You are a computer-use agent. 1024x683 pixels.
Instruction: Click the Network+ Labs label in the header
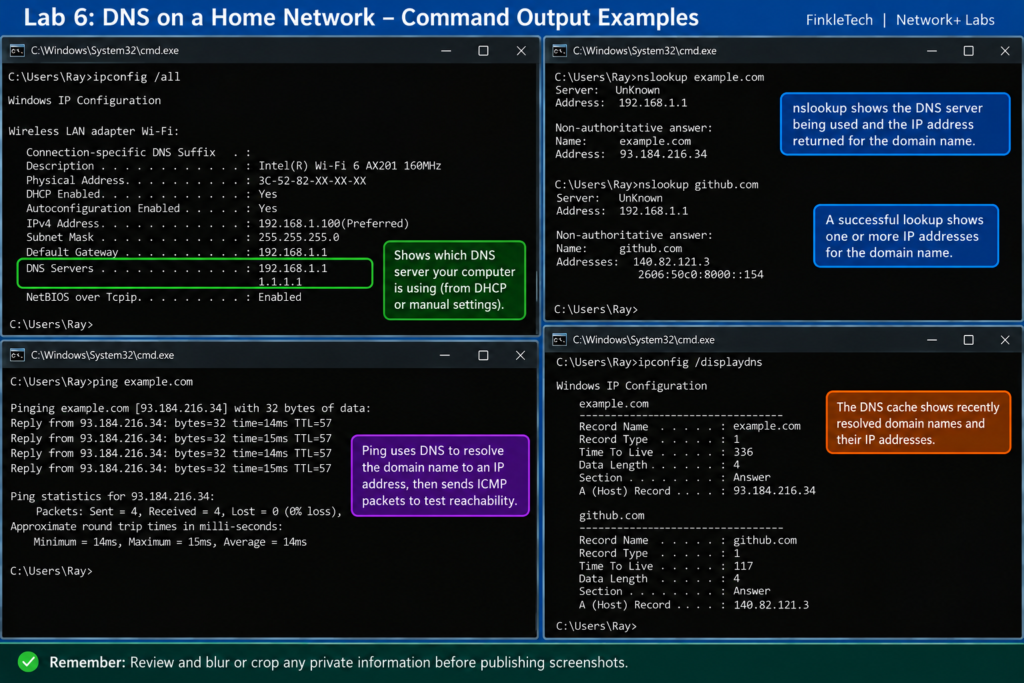[x=945, y=20]
